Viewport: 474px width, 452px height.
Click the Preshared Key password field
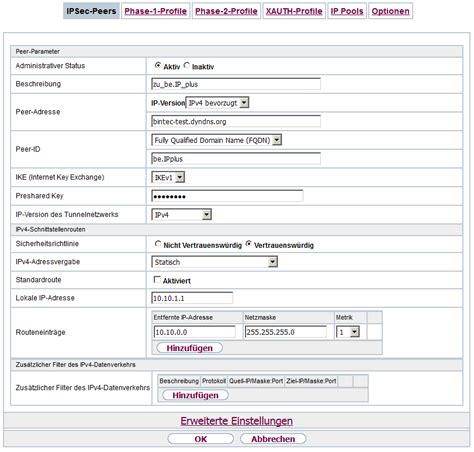[227, 196]
